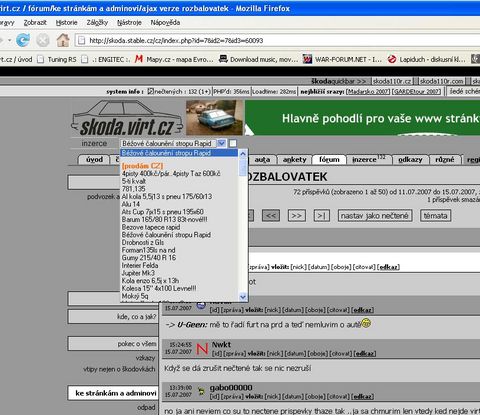Click [odkaz] in Nwkt's post
Screen dimensions: 480x415
tap(365, 353)
